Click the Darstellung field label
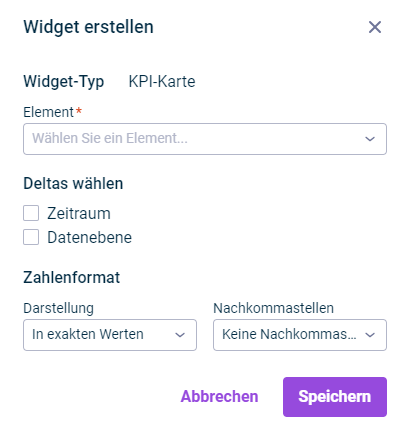The width and height of the screenshot is (407, 431). click(x=58, y=308)
